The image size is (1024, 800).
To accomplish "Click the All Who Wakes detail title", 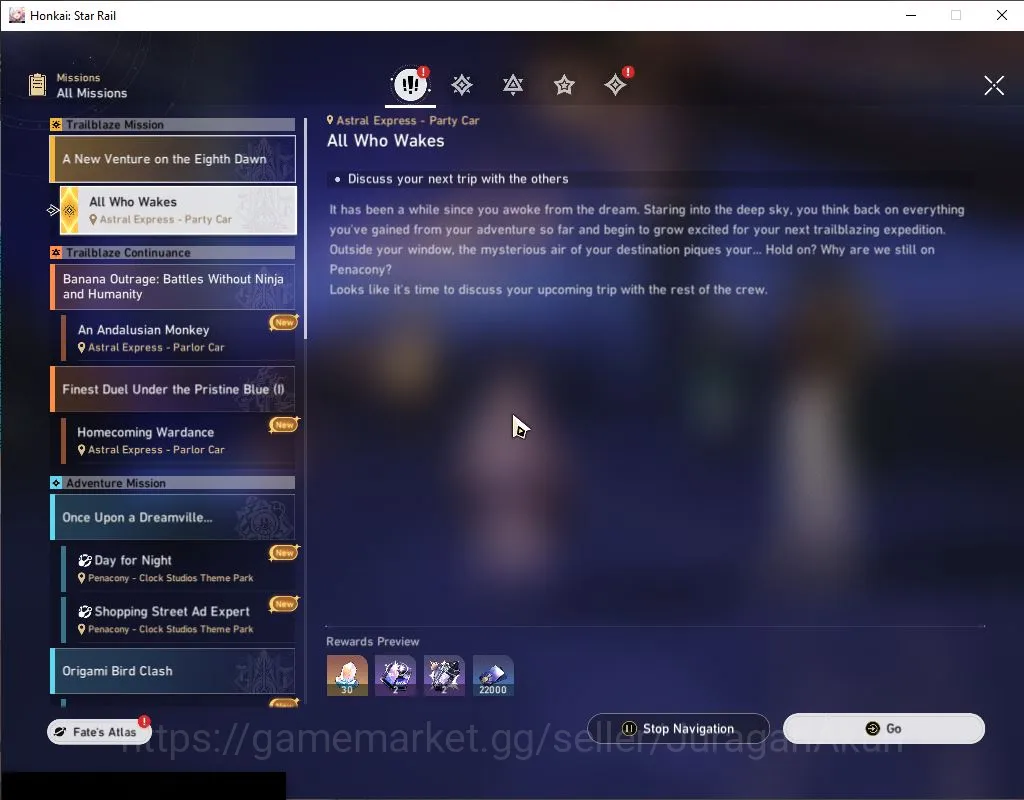I will (x=385, y=140).
